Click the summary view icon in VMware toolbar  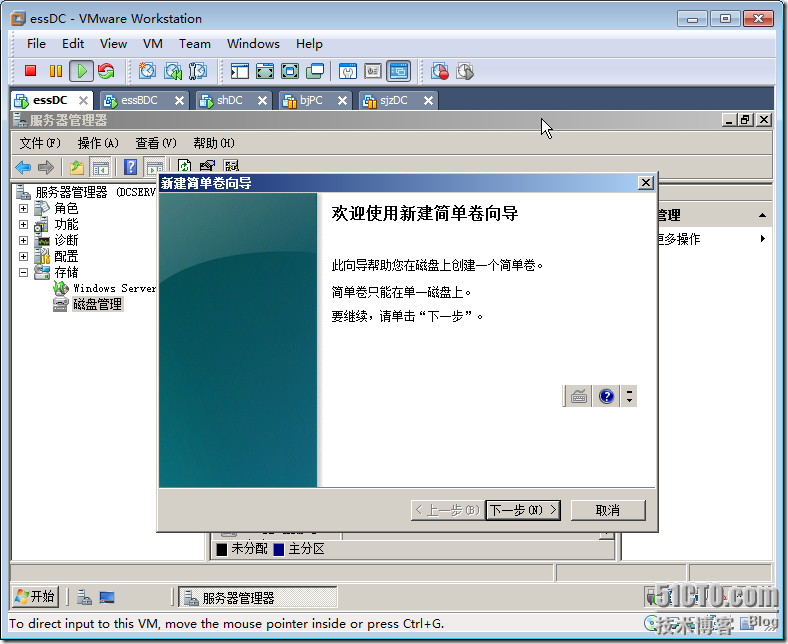pyautogui.click(x=348, y=71)
